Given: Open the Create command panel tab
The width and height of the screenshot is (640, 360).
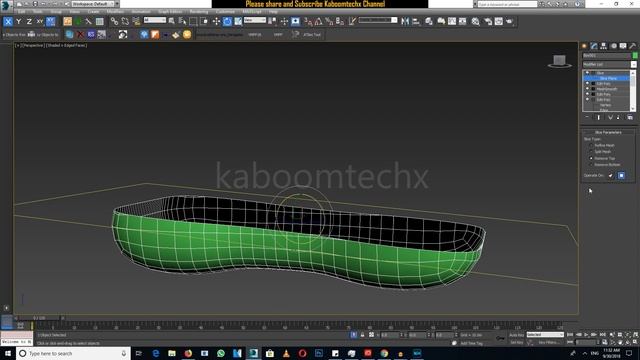Looking at the screenshot, I should tap(584, 46).
